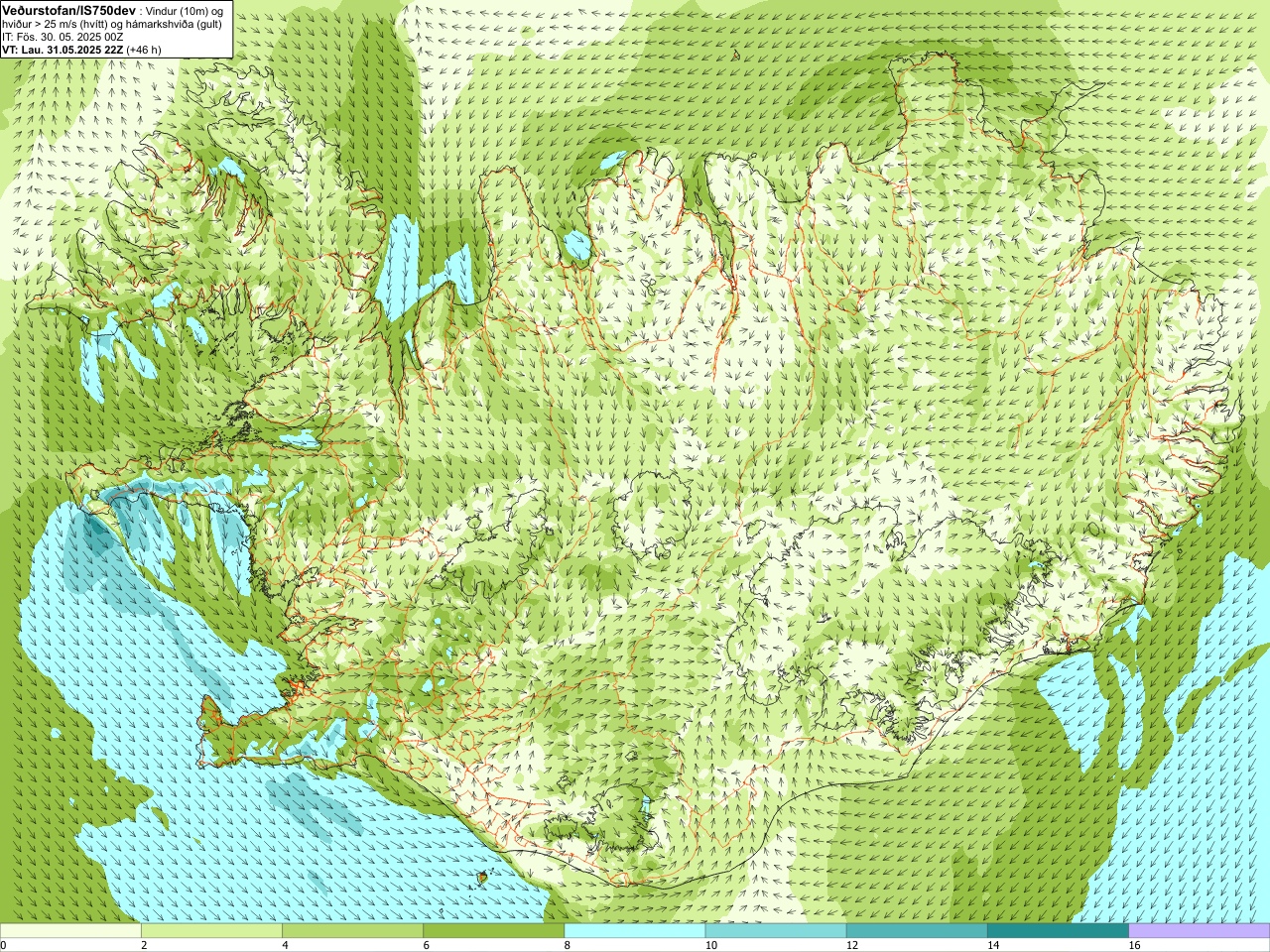The image size is (1270, 952).
Task: Click the '14' tick label on color scale
Action: point(993,945)
